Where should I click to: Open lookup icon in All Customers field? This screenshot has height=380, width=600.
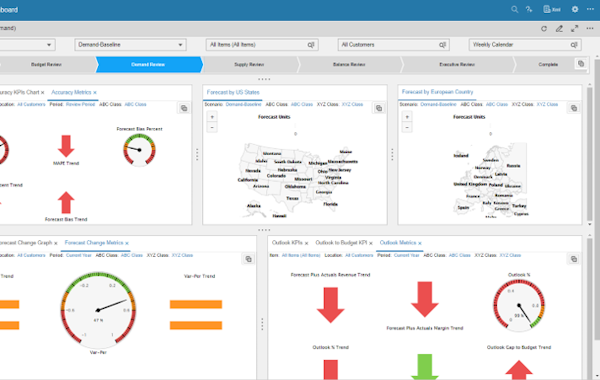coord(442,45)
